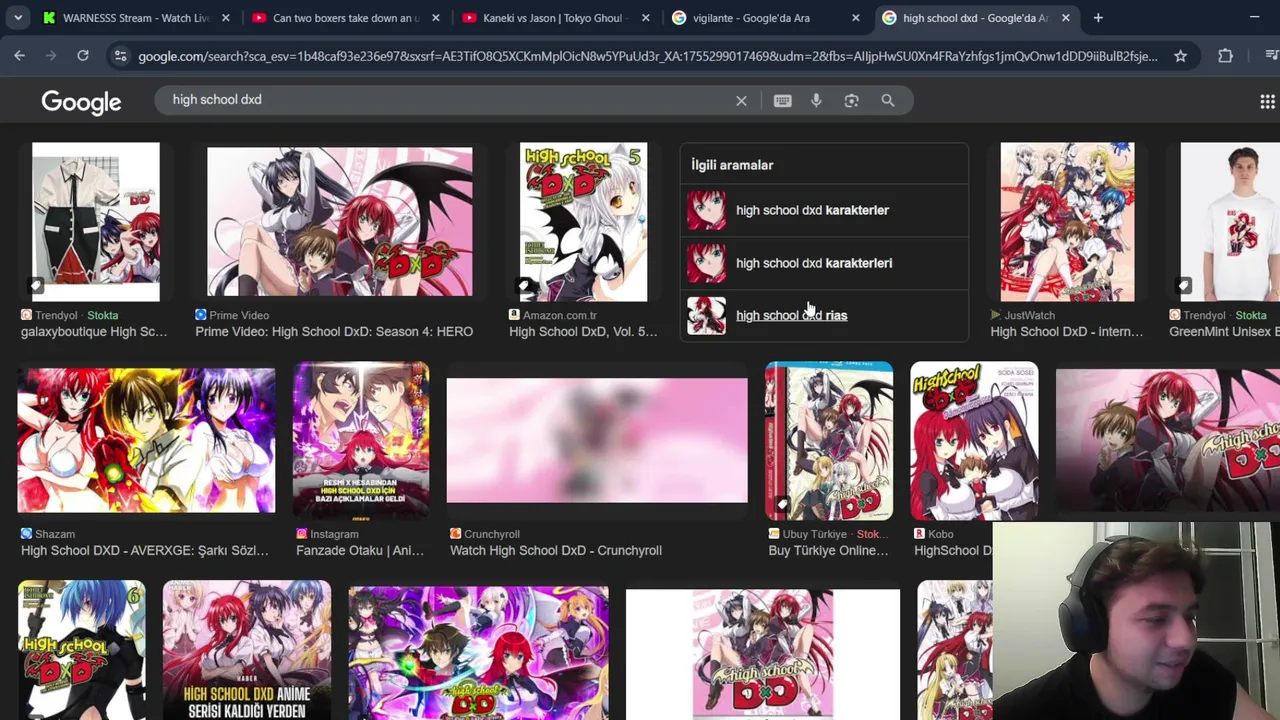Open the on-screen keyboard input tool
This screenshot has height=720, width=1280.
782,101
